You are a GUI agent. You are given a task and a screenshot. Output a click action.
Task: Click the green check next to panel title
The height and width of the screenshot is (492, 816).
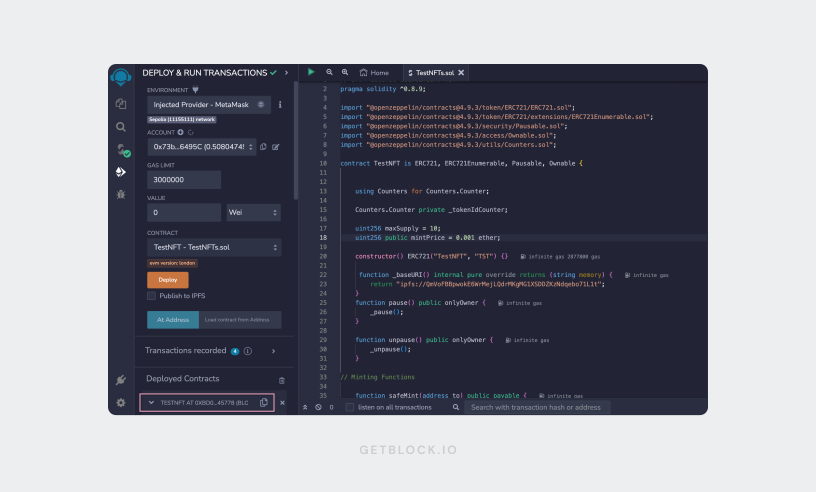click(273, 73)
